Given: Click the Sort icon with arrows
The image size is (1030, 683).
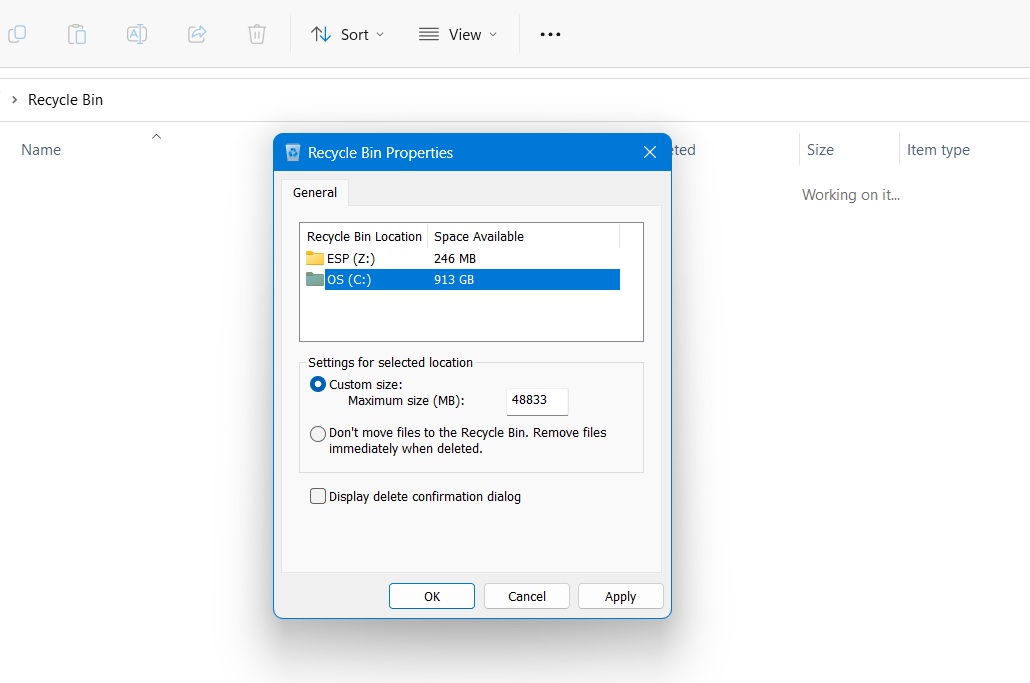Looking at the screenshot, I should 321,33.
